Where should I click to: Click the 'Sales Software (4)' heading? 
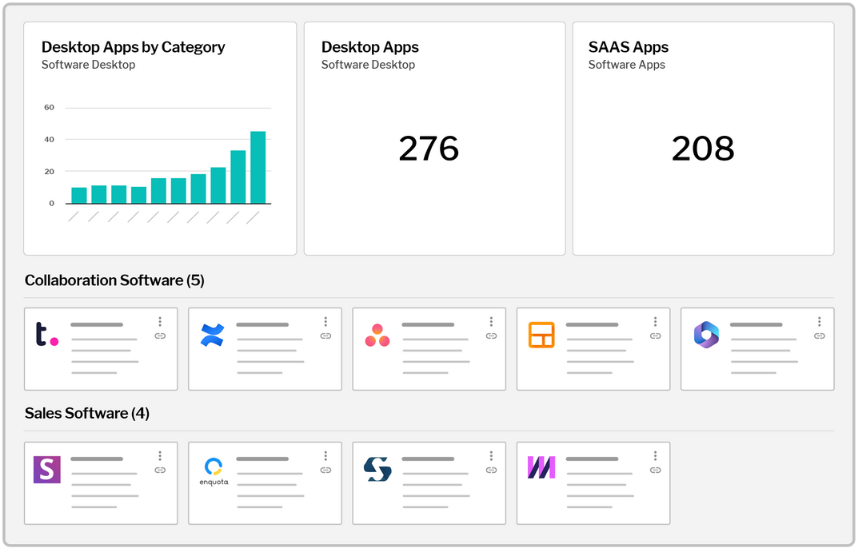[x=87, y=413]
